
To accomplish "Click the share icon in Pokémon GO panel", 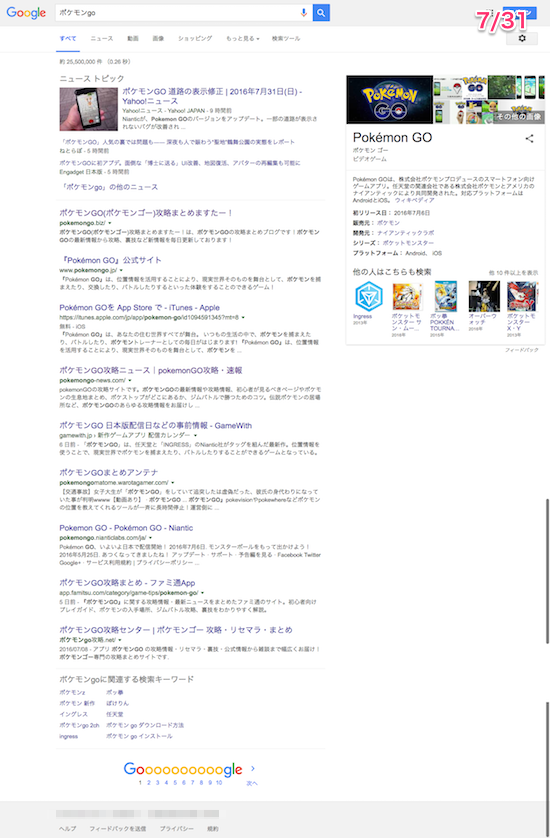I will click(529, 138).
